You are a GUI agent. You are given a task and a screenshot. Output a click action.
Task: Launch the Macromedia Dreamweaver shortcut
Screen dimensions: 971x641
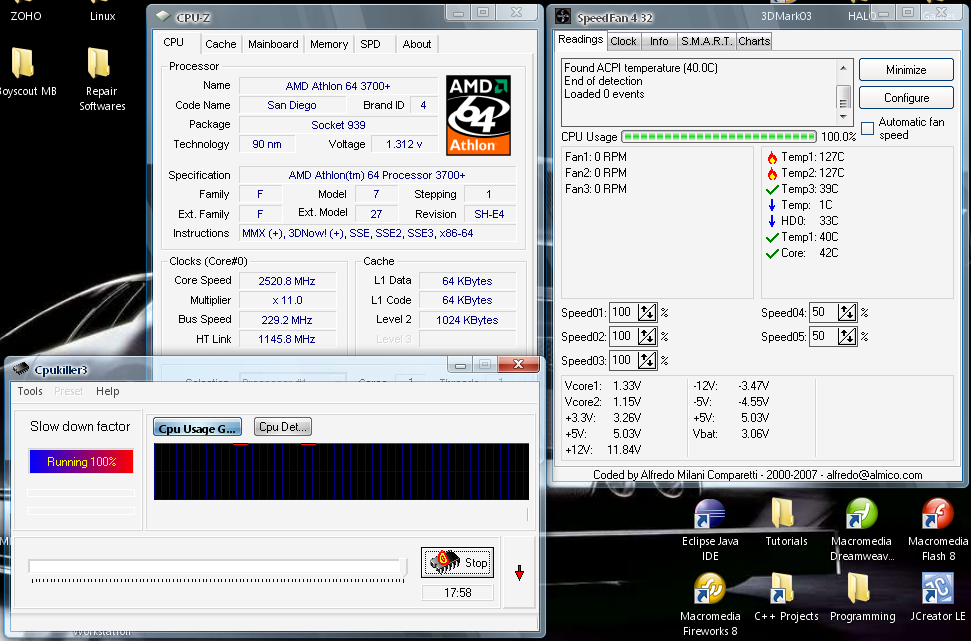point(861,530)
